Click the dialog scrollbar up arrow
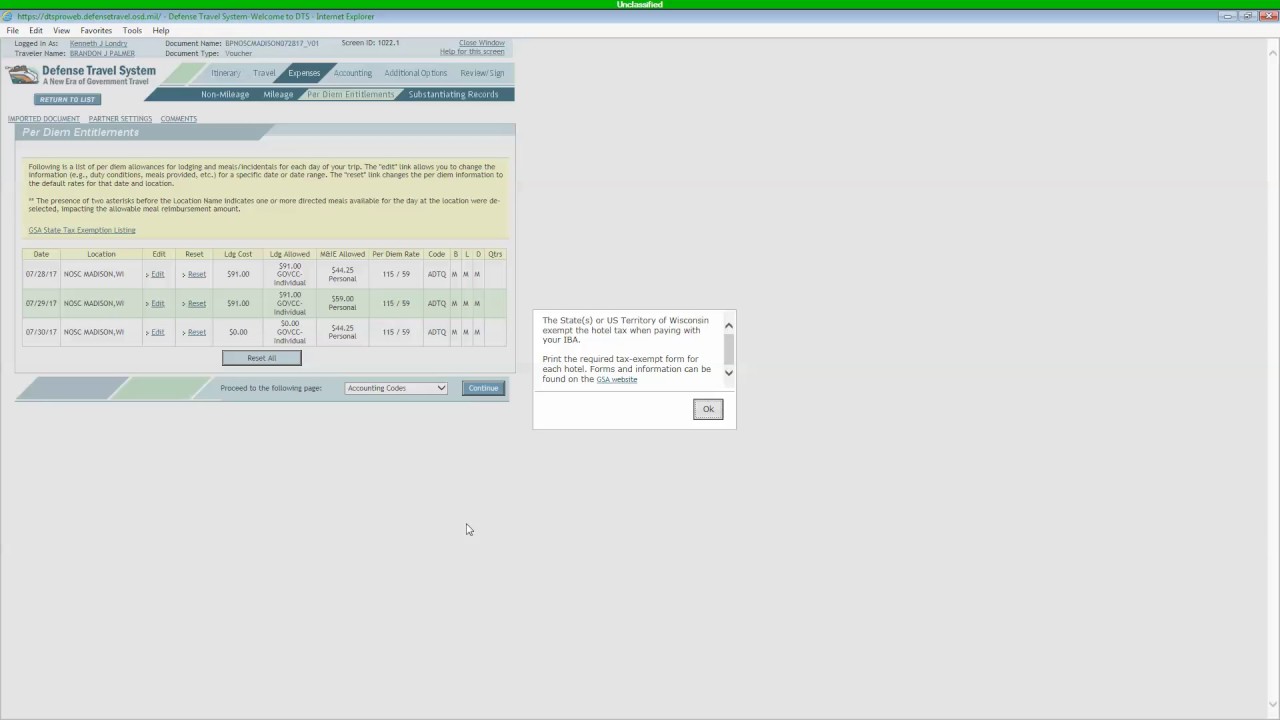1280x720 pixels. tap(729, 325)
